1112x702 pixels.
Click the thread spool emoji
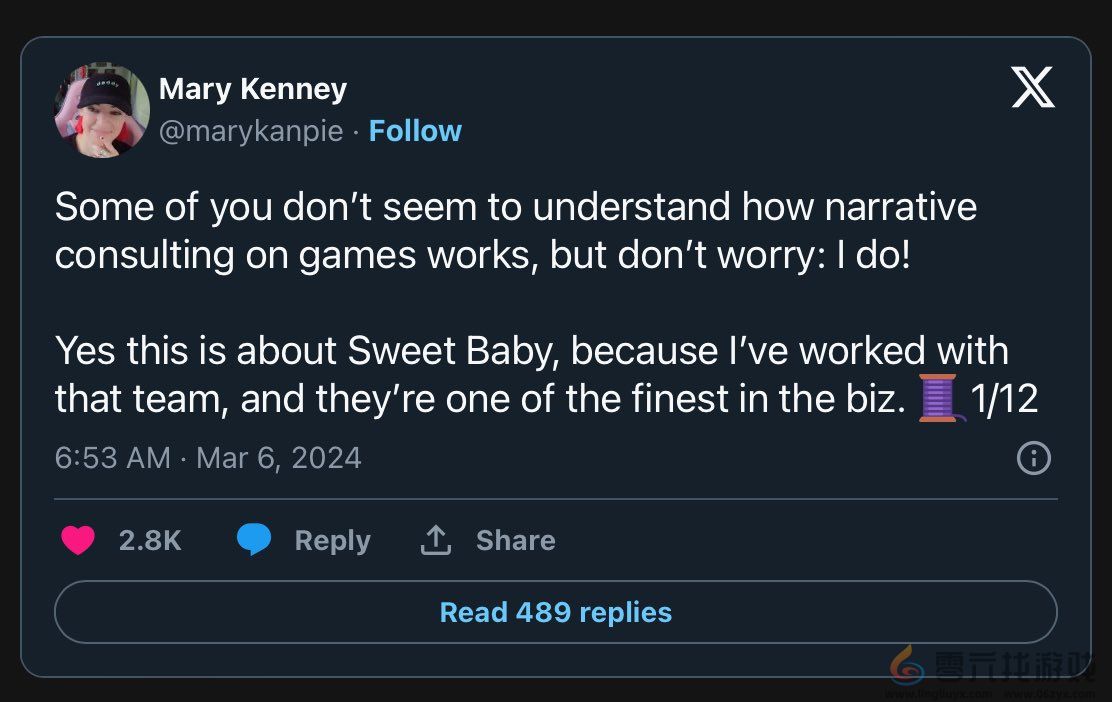coord(938,400)
